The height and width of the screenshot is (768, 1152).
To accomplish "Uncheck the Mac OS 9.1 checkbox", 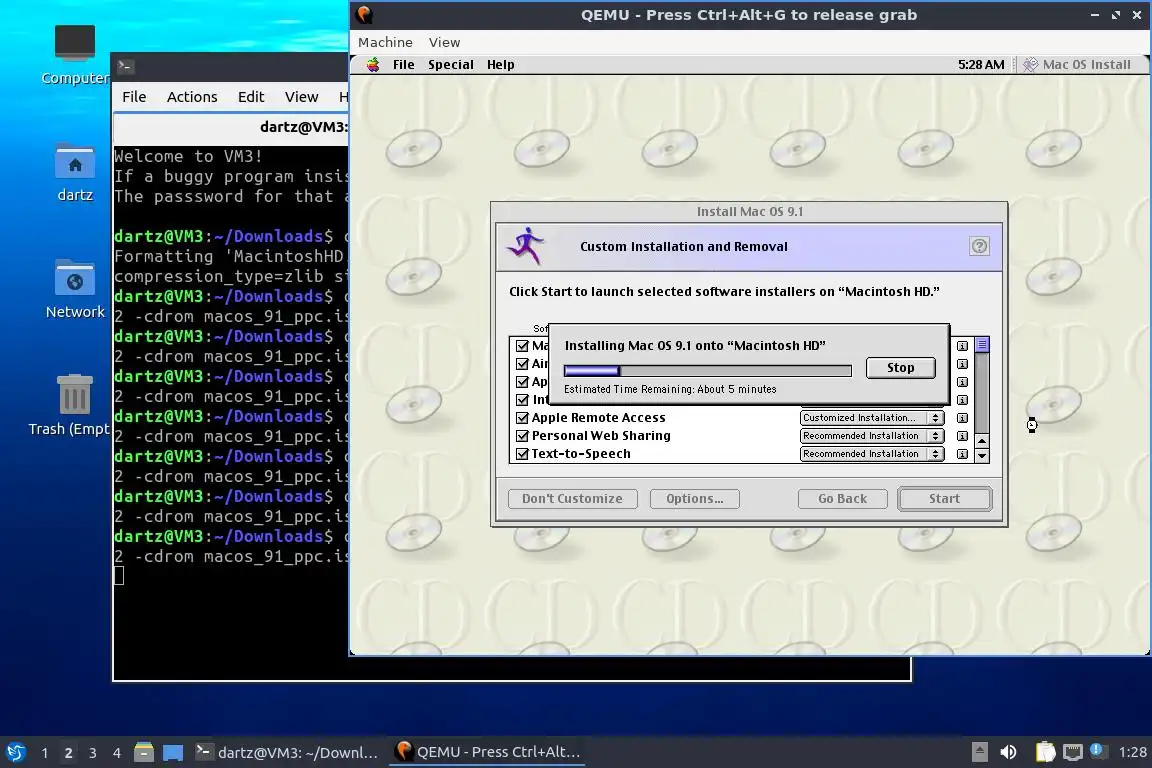I will point(522,345).
